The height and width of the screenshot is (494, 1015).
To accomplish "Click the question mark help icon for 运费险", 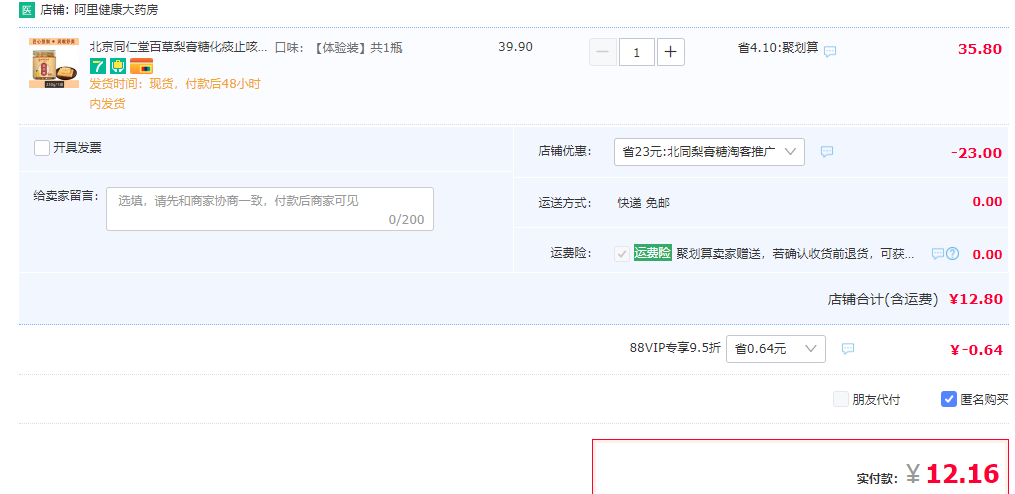I will coord(952,254).
